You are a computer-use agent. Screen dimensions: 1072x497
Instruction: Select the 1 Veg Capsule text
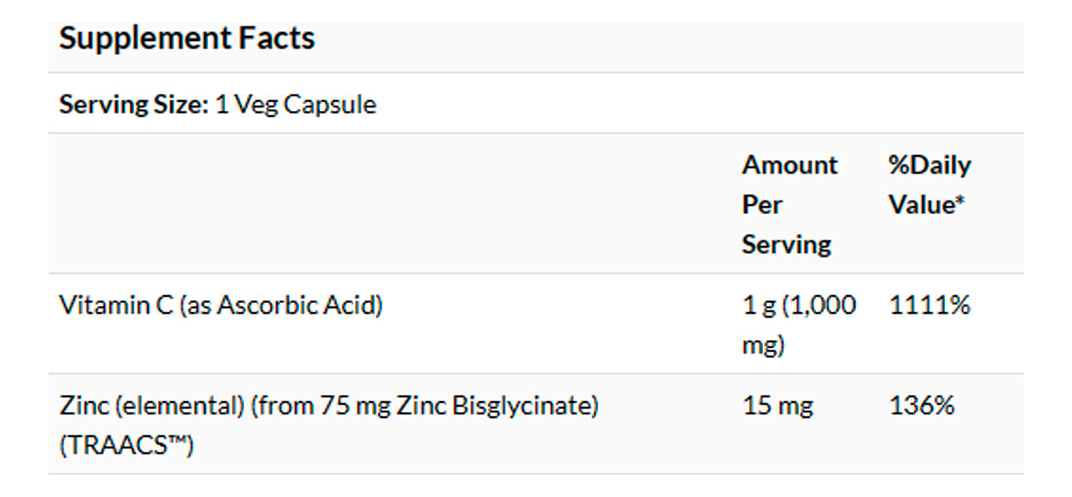pos(296,104)
